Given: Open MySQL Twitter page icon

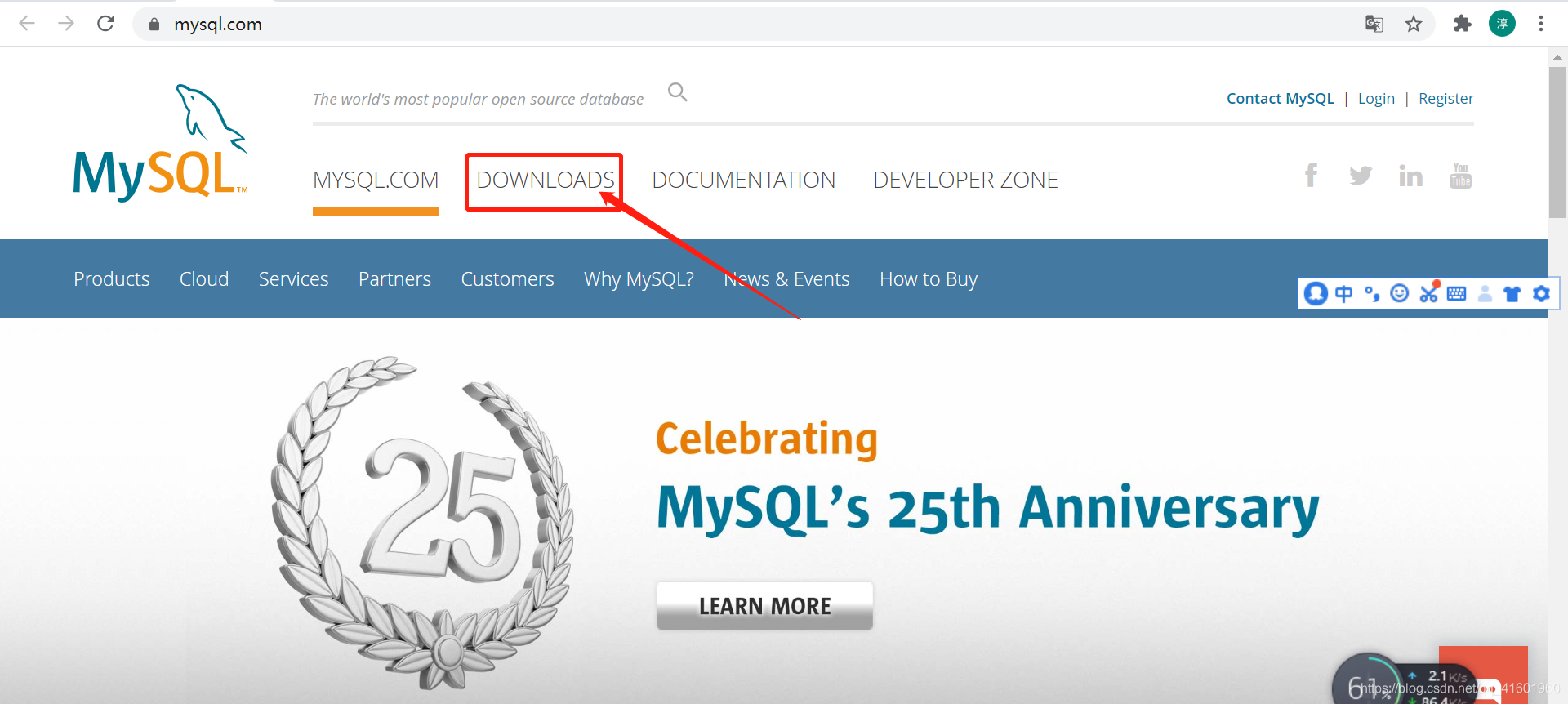Looking at the screenshot, I should tap(1361, 176).
